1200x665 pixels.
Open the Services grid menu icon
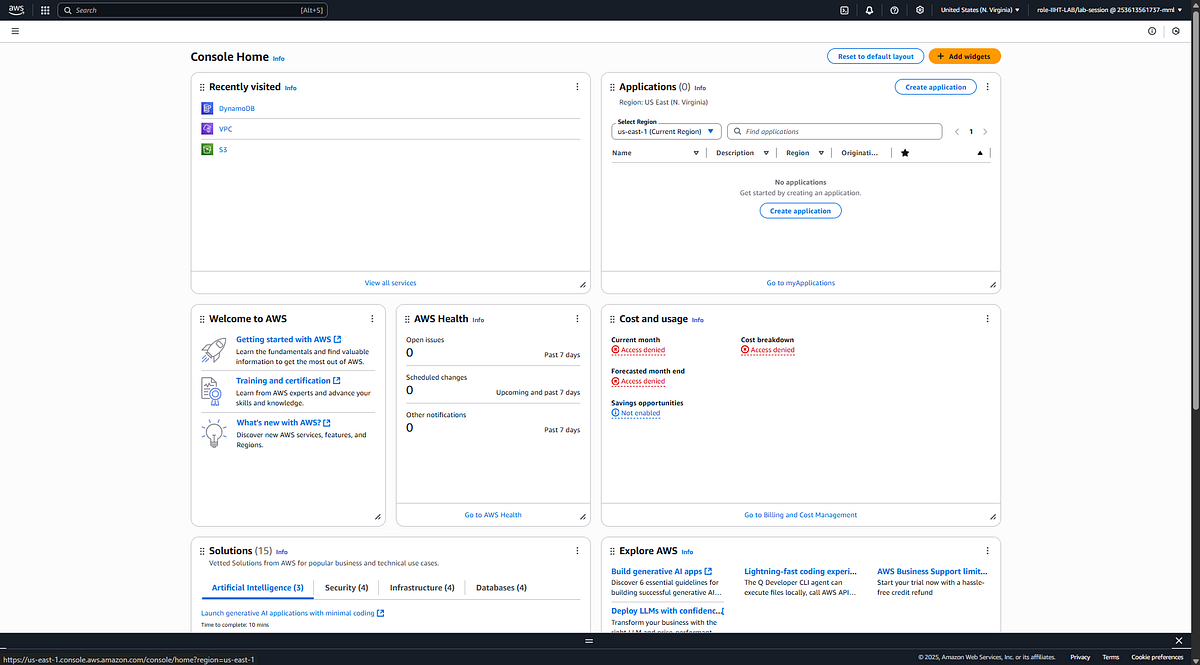tap(45, 10)
